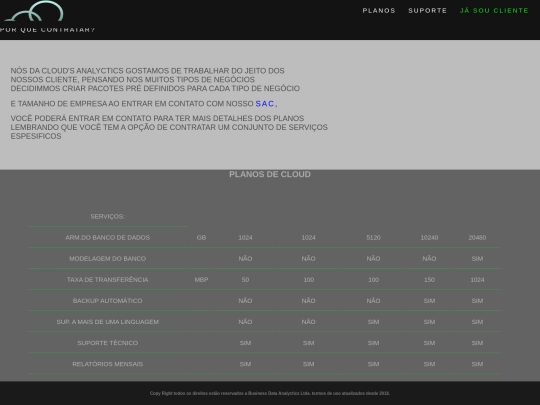Click the 20480 storage value
The image size is (540, 405).
(477, 238)
